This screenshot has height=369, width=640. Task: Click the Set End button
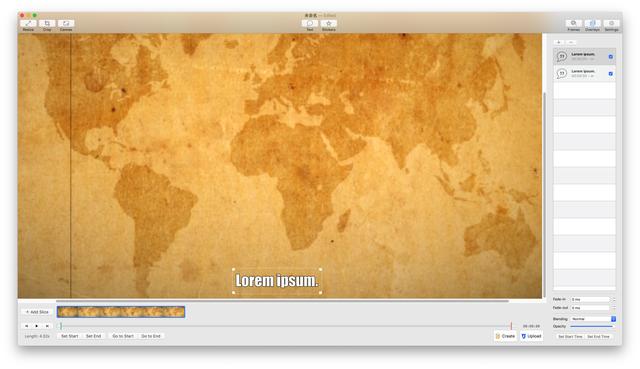pos(93,336)
